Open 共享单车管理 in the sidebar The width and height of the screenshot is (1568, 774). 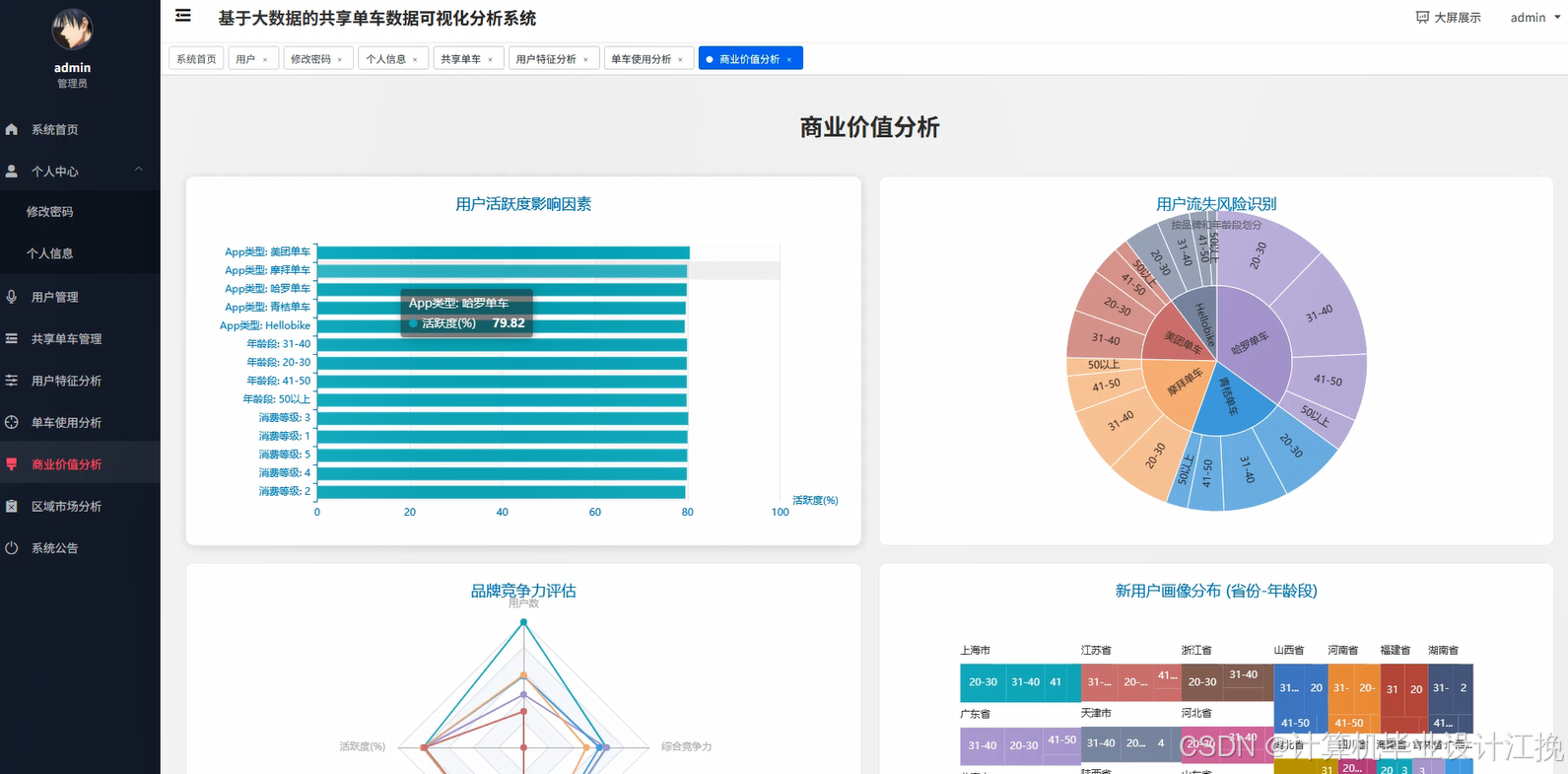pos(80,338)
